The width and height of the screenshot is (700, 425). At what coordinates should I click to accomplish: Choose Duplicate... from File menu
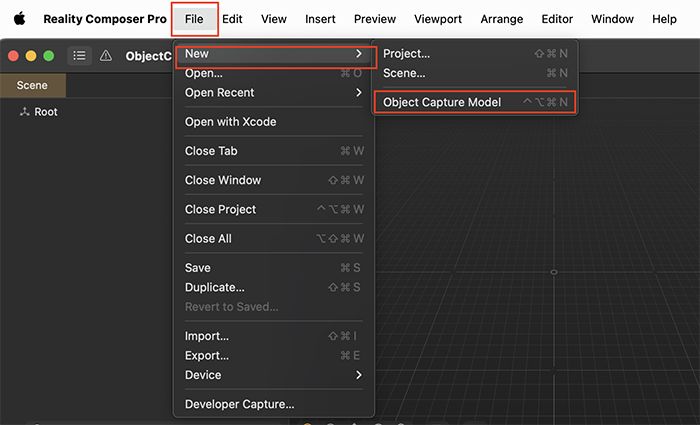274,287
